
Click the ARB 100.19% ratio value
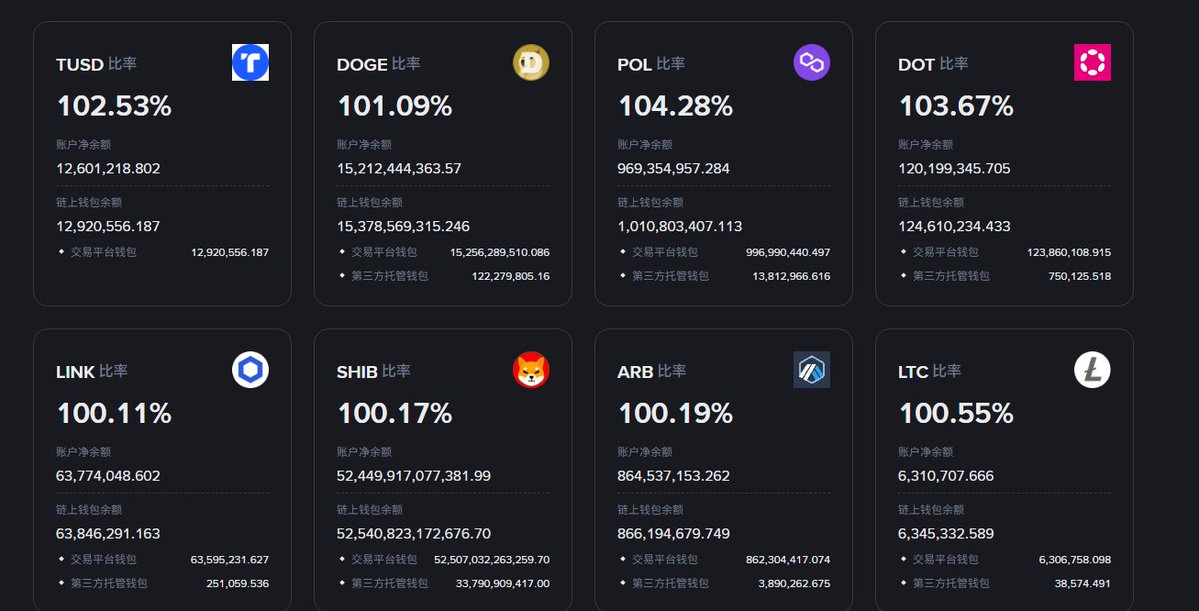(676, 413)
